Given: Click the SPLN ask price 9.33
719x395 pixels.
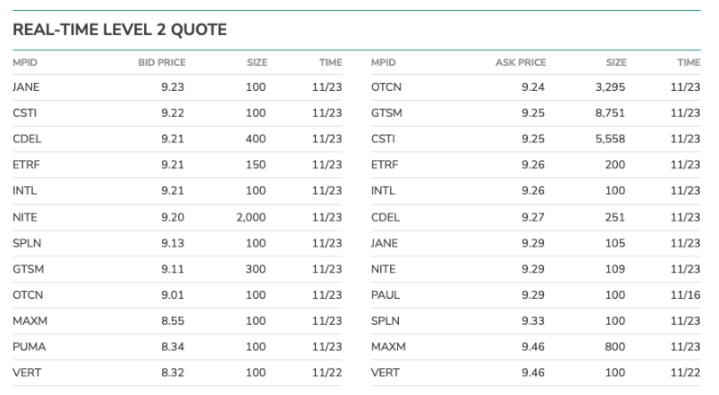Looking at the screenshot, I should [x=533, y=321].
